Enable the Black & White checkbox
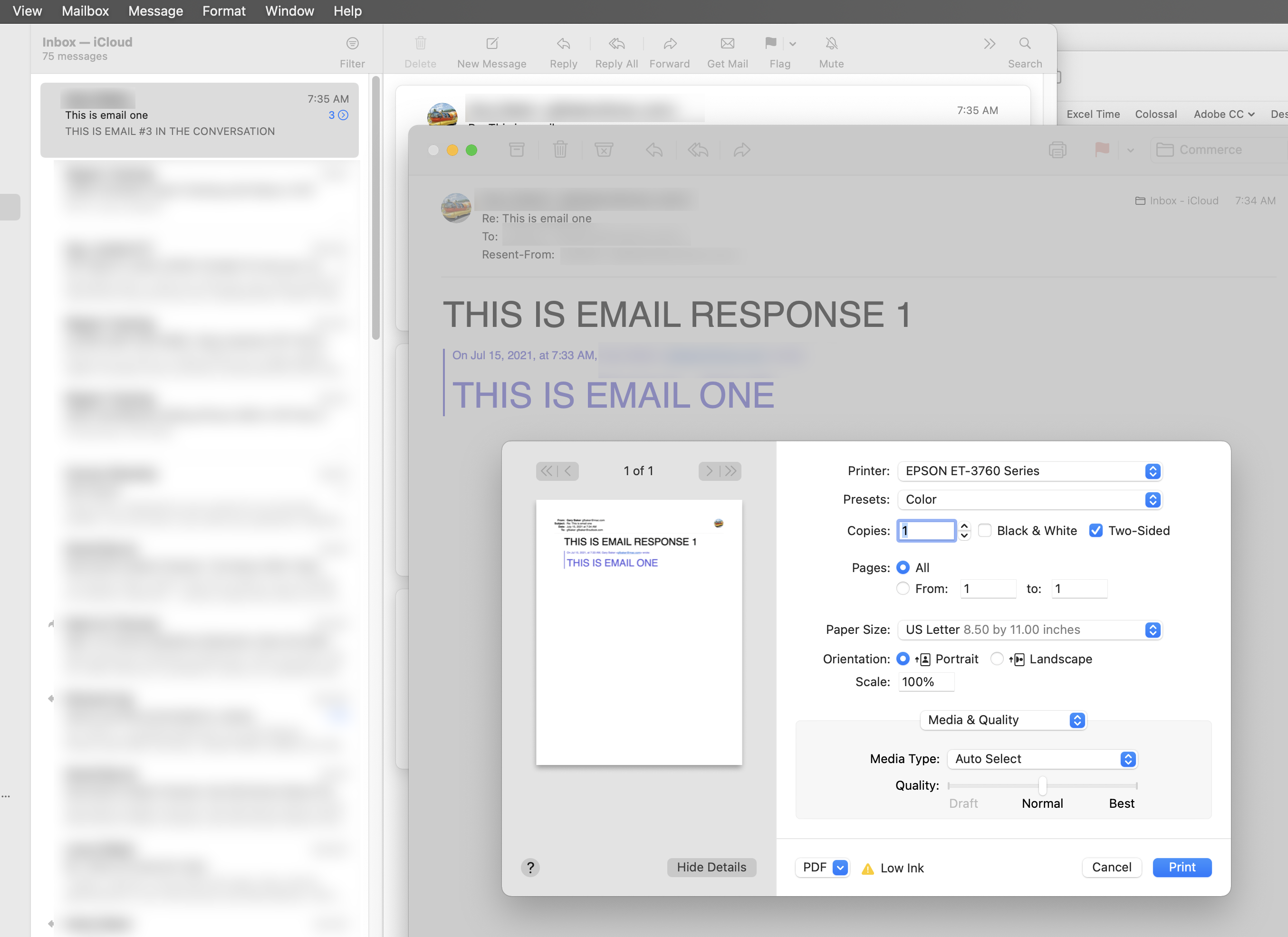This screenshot has height=937, width=1288. (985, 530)
